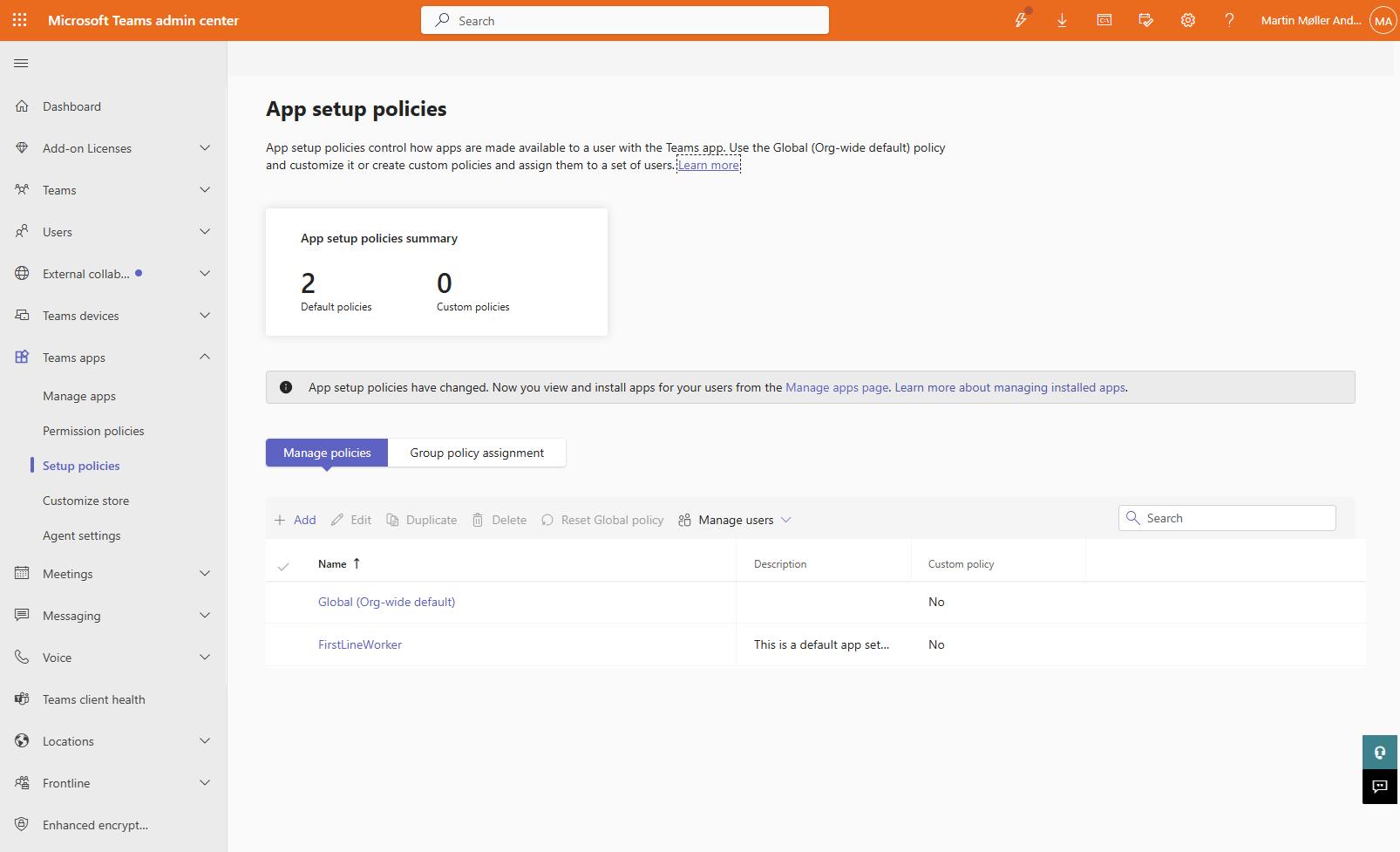This screenshot has width=1400, height=852.
Task: Click the Teams client health icon
Action: [x=22, y=699]
